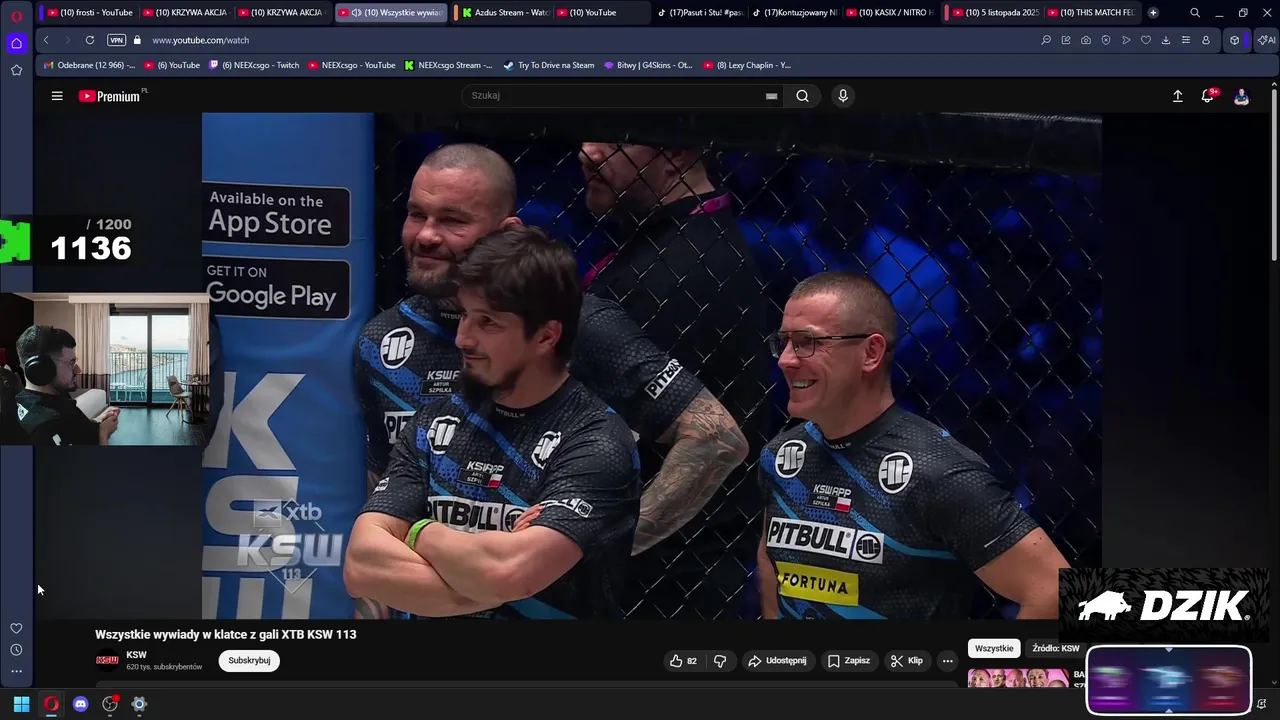Open the on-screen keyboard icon in search
The image size is (1280, 720).
(x=771, y=96)
